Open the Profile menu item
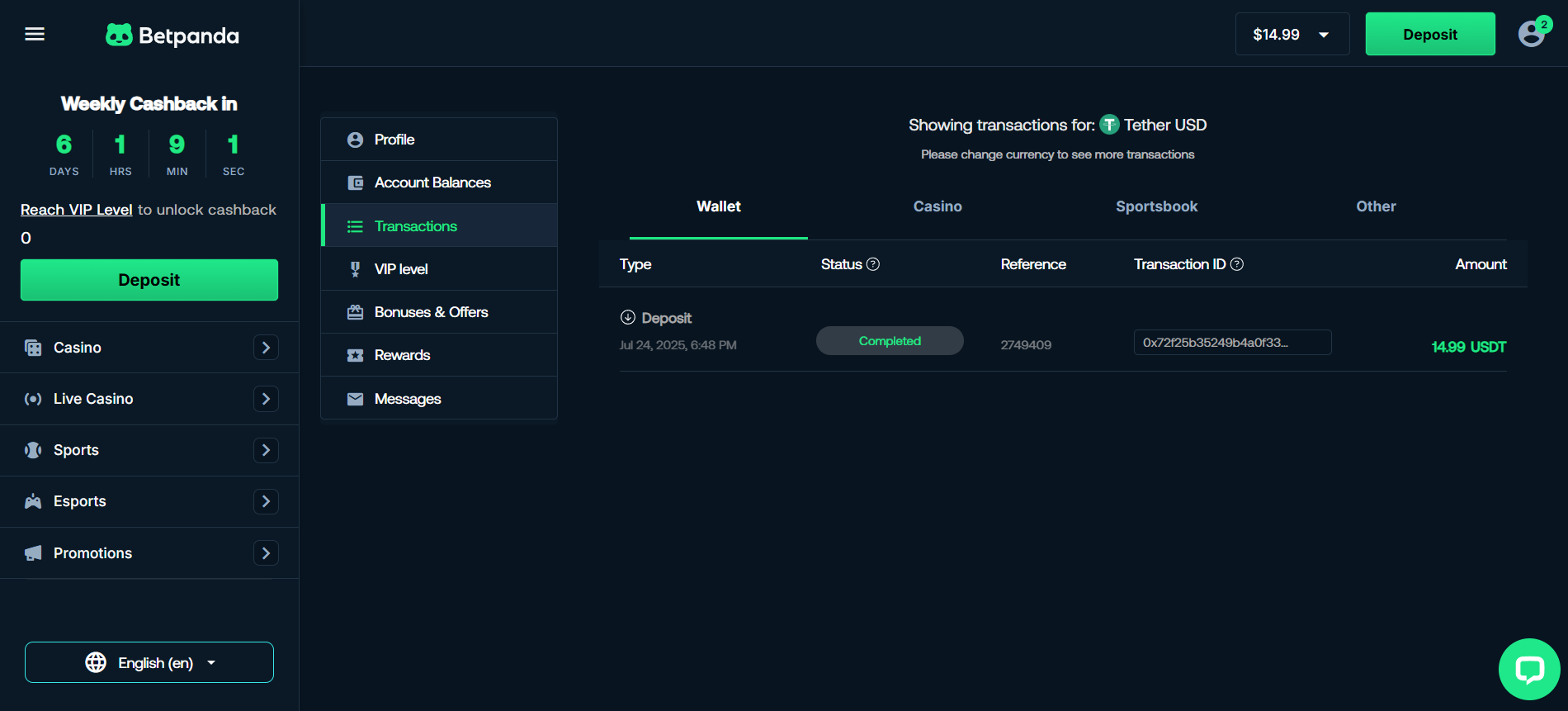The height and width of the screenshot is (711, 1568). 439,140
